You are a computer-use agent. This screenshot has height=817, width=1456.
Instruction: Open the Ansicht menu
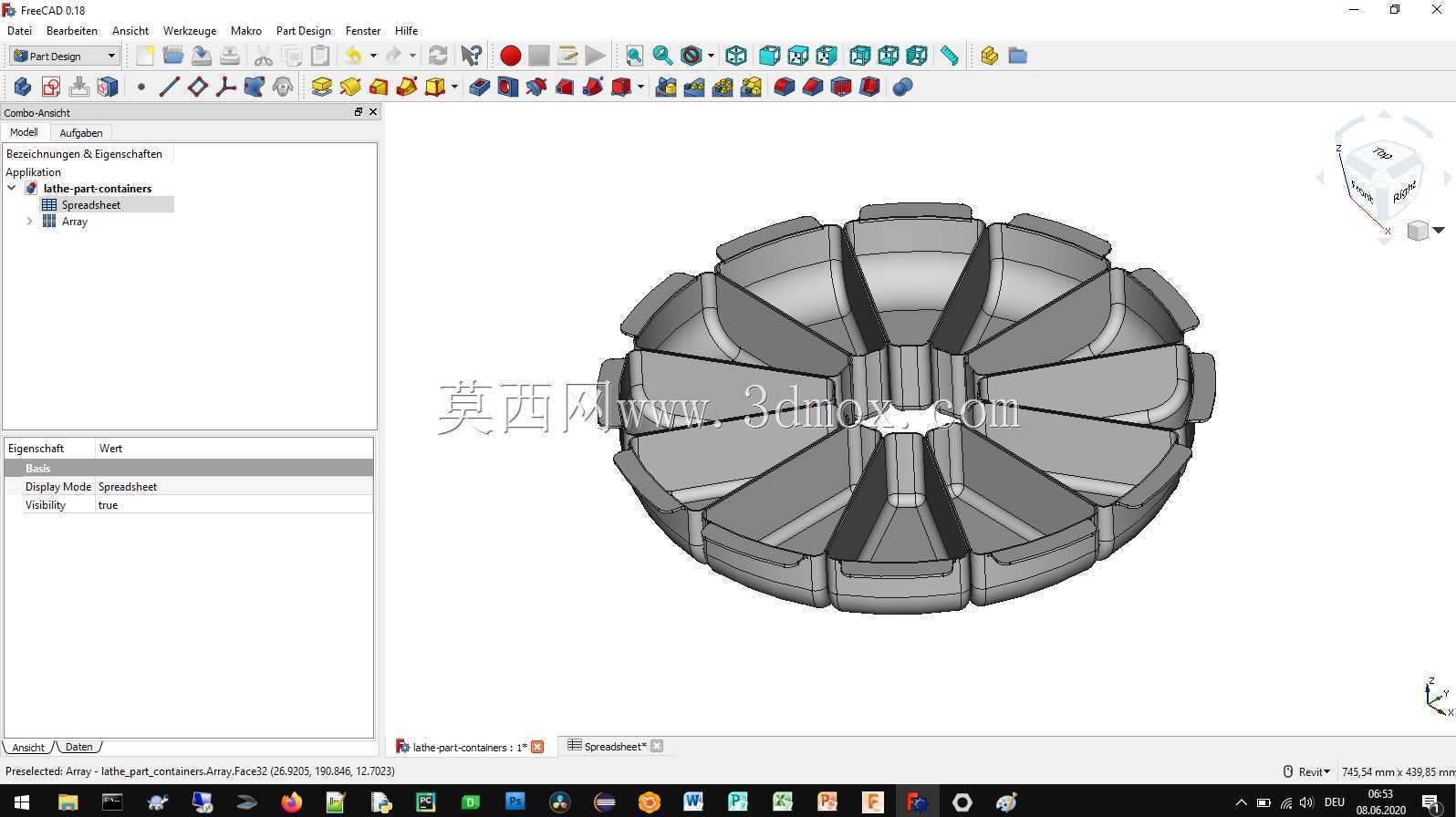pyautogui.click(x=130, y=30)
